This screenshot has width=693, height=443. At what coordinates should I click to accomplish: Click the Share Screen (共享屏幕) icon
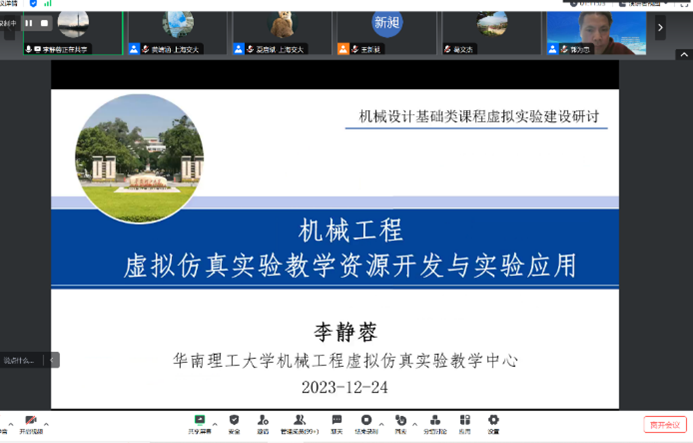(x=200, y=422)
